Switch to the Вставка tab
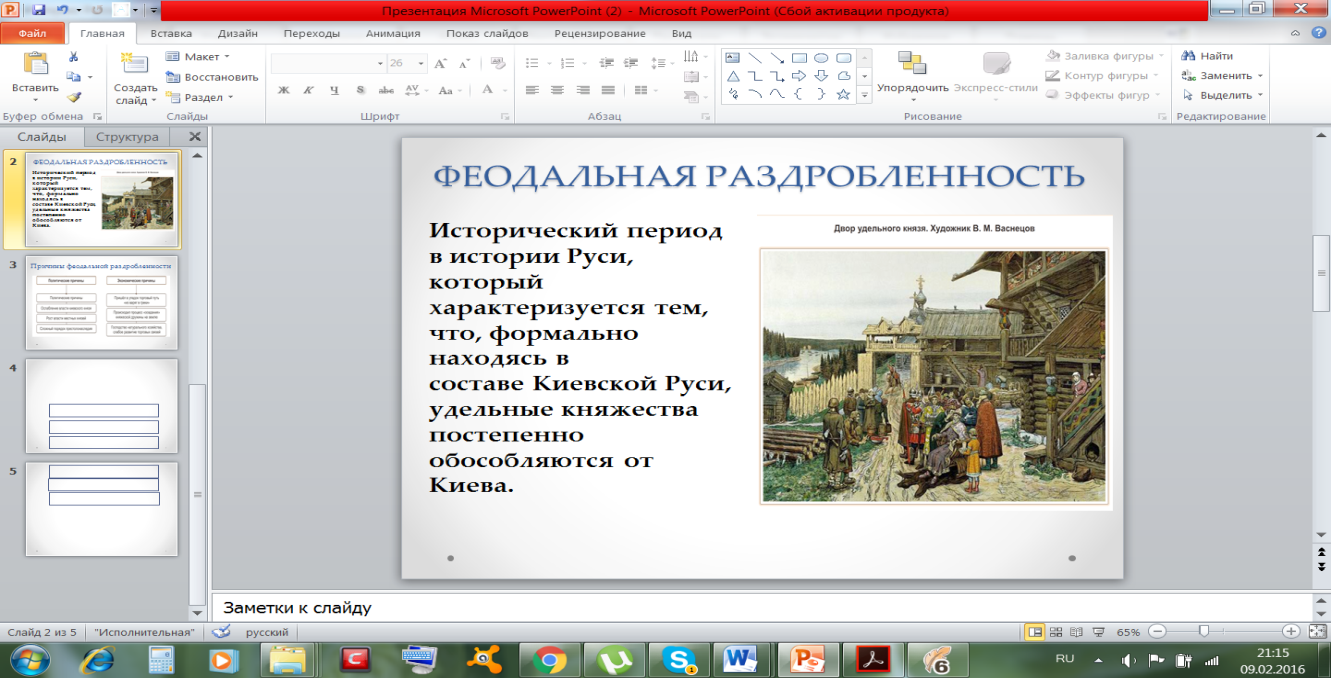 pyautogui.click(x=170, y=33)
